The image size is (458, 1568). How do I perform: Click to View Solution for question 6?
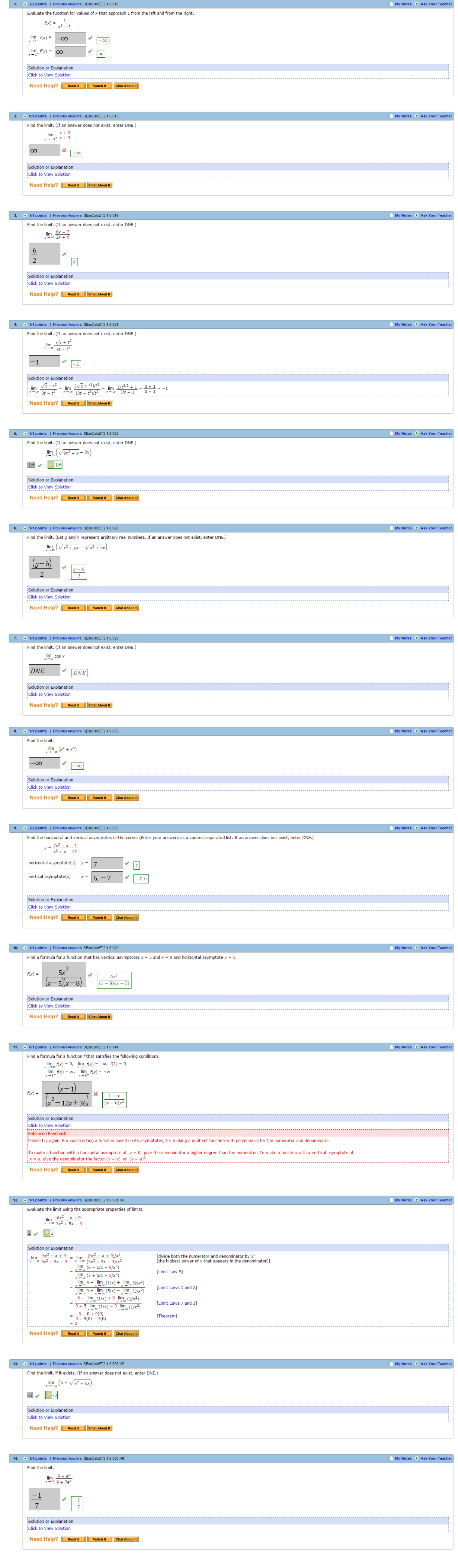coord(49,597)
